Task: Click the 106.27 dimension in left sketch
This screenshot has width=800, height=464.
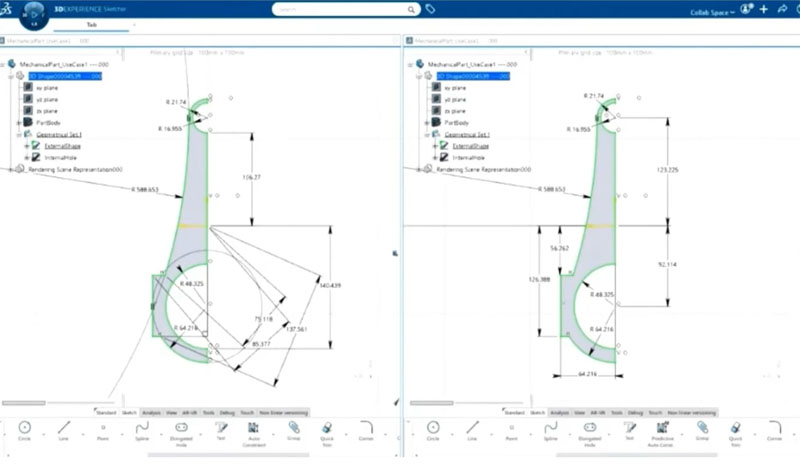Action: pyautogui.click(x=252, y=177)
